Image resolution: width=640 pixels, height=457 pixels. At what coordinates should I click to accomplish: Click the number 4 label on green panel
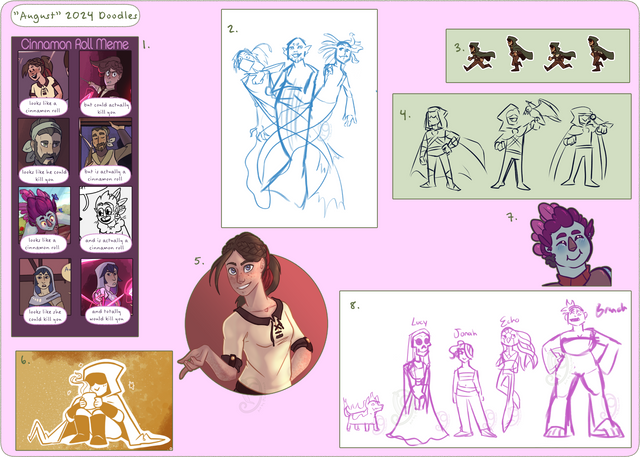coord(405,115)
